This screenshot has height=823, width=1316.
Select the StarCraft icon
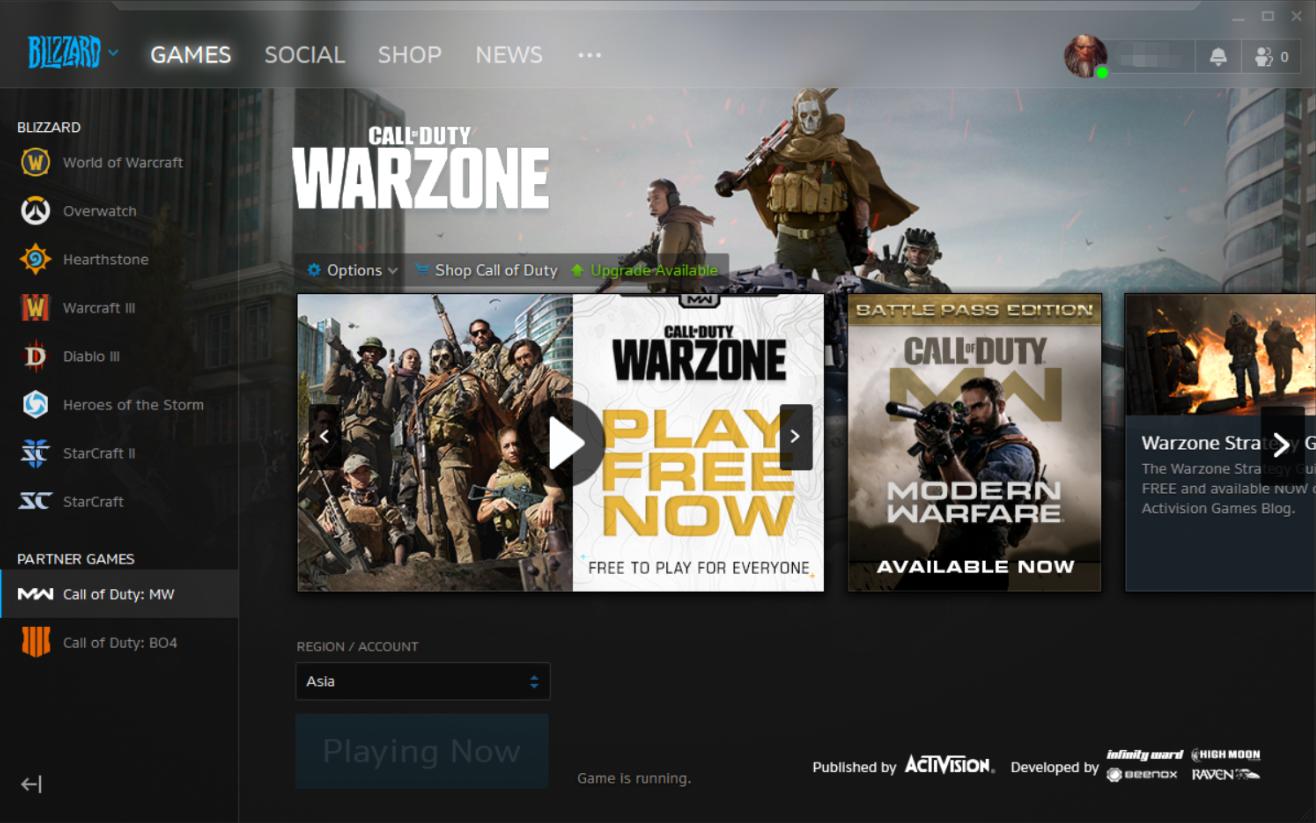[x=35, y=502]
